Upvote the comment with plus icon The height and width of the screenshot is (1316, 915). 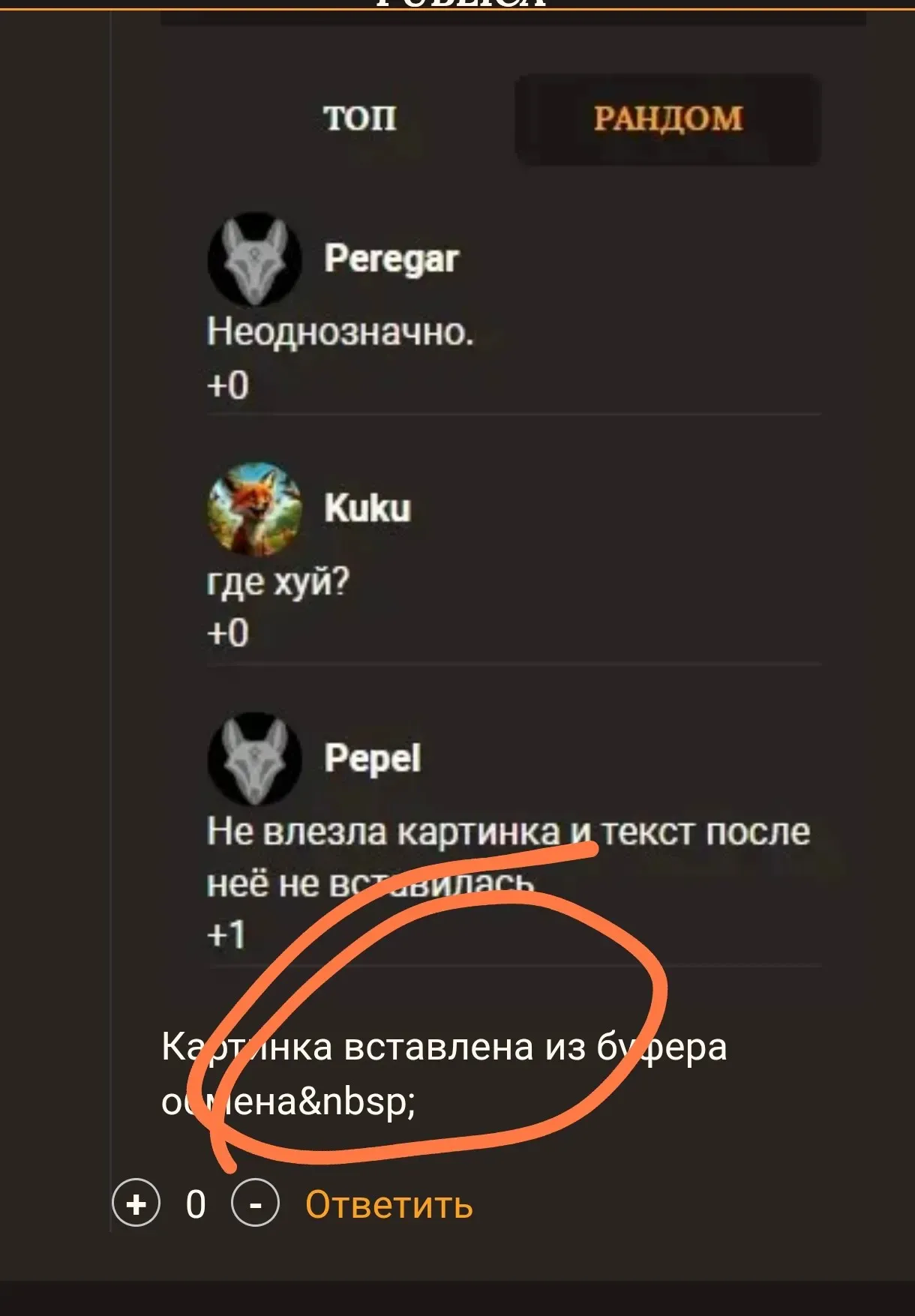pyautogui.click(x=136, y=1204)
